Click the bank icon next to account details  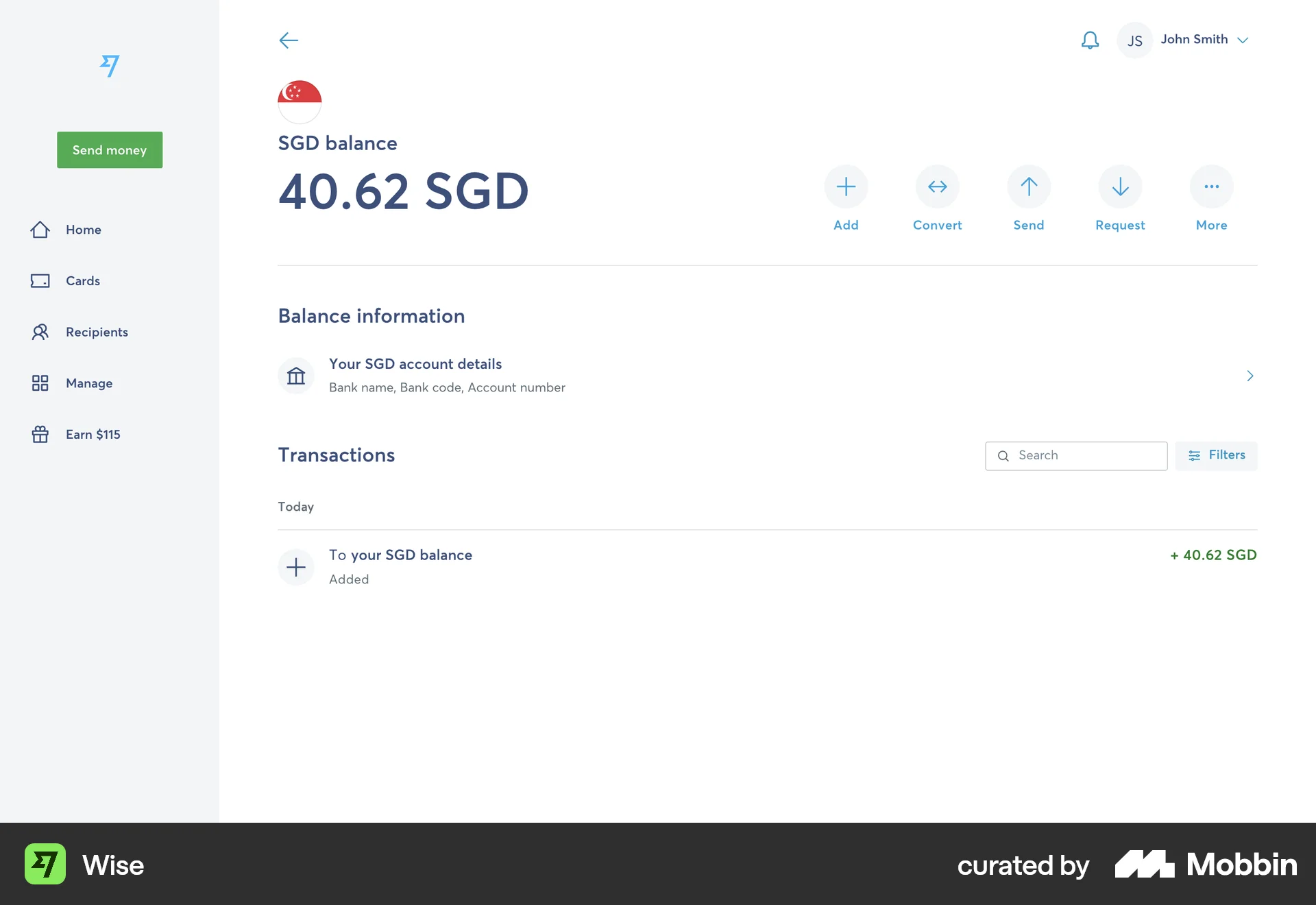coord(295,376)
